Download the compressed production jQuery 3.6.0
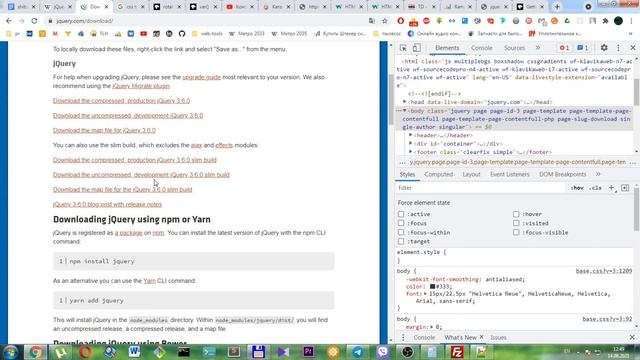The width and height of the screenshot is (640, 360). [121, 101]
